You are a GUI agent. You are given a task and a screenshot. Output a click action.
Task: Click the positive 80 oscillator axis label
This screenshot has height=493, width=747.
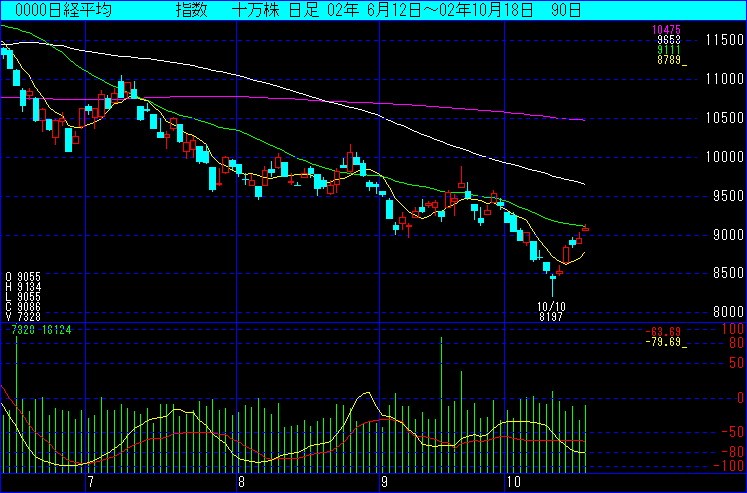click(737, 343)
